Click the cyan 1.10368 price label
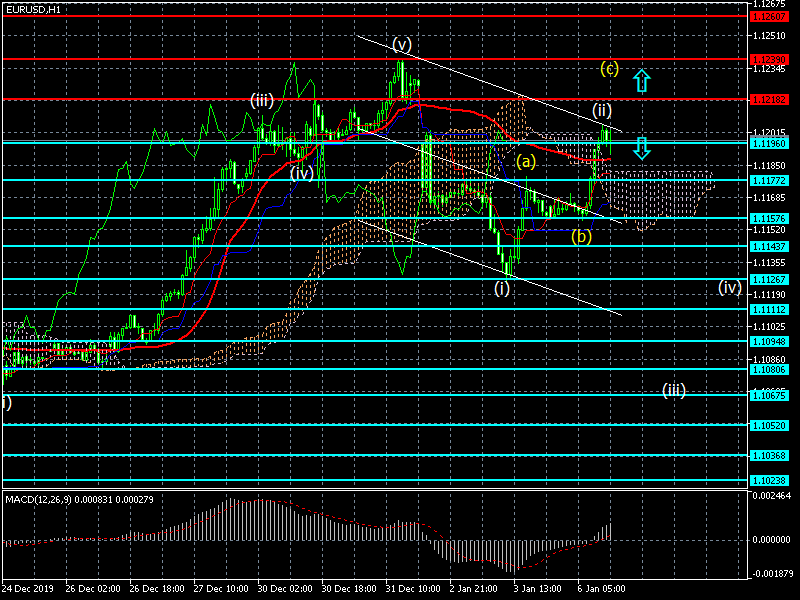This screenshot has width=800, height=600. click(x=769, y=456)
